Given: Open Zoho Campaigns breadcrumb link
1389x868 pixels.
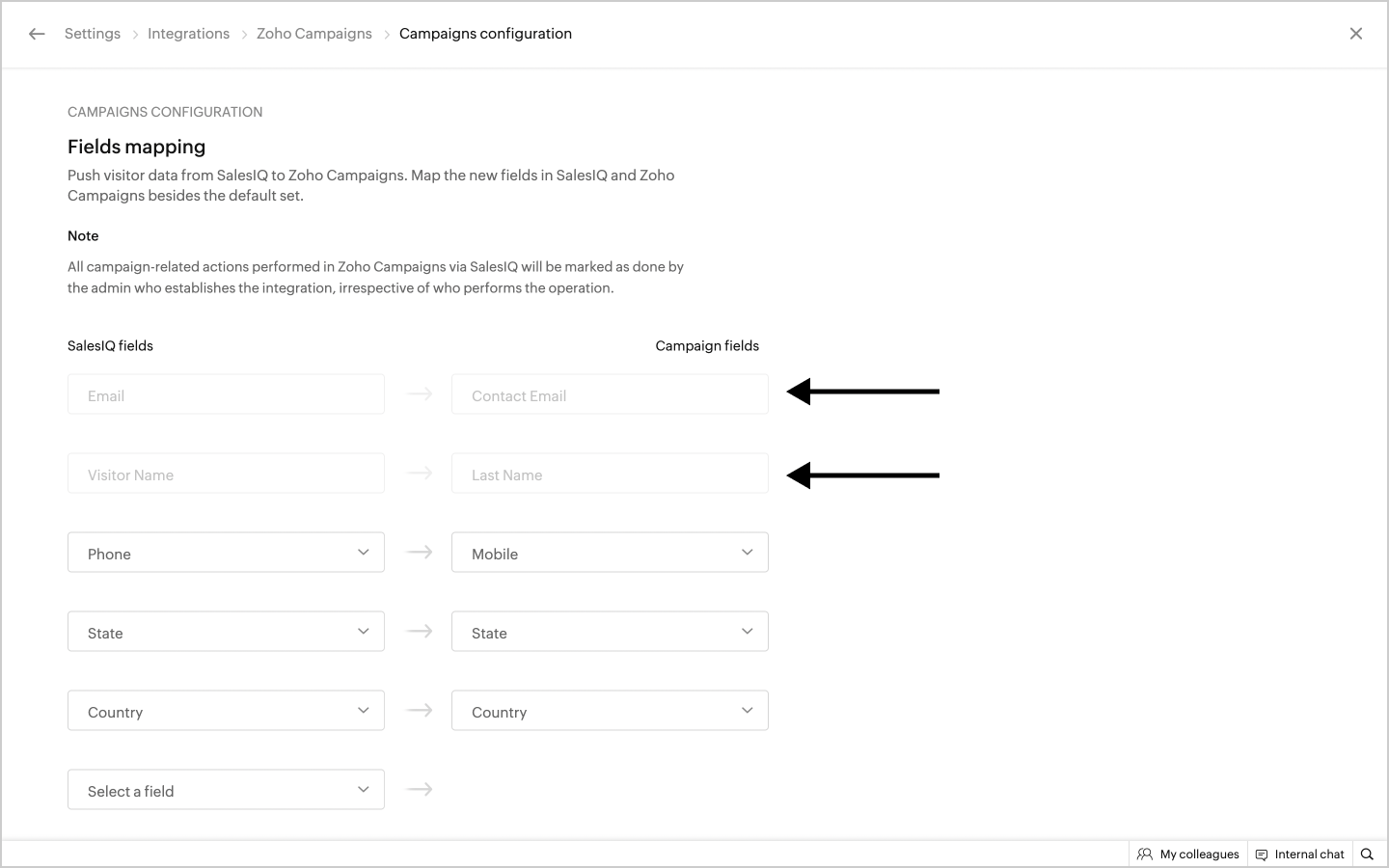Looking at the screenshot, I should pos(313,34).
